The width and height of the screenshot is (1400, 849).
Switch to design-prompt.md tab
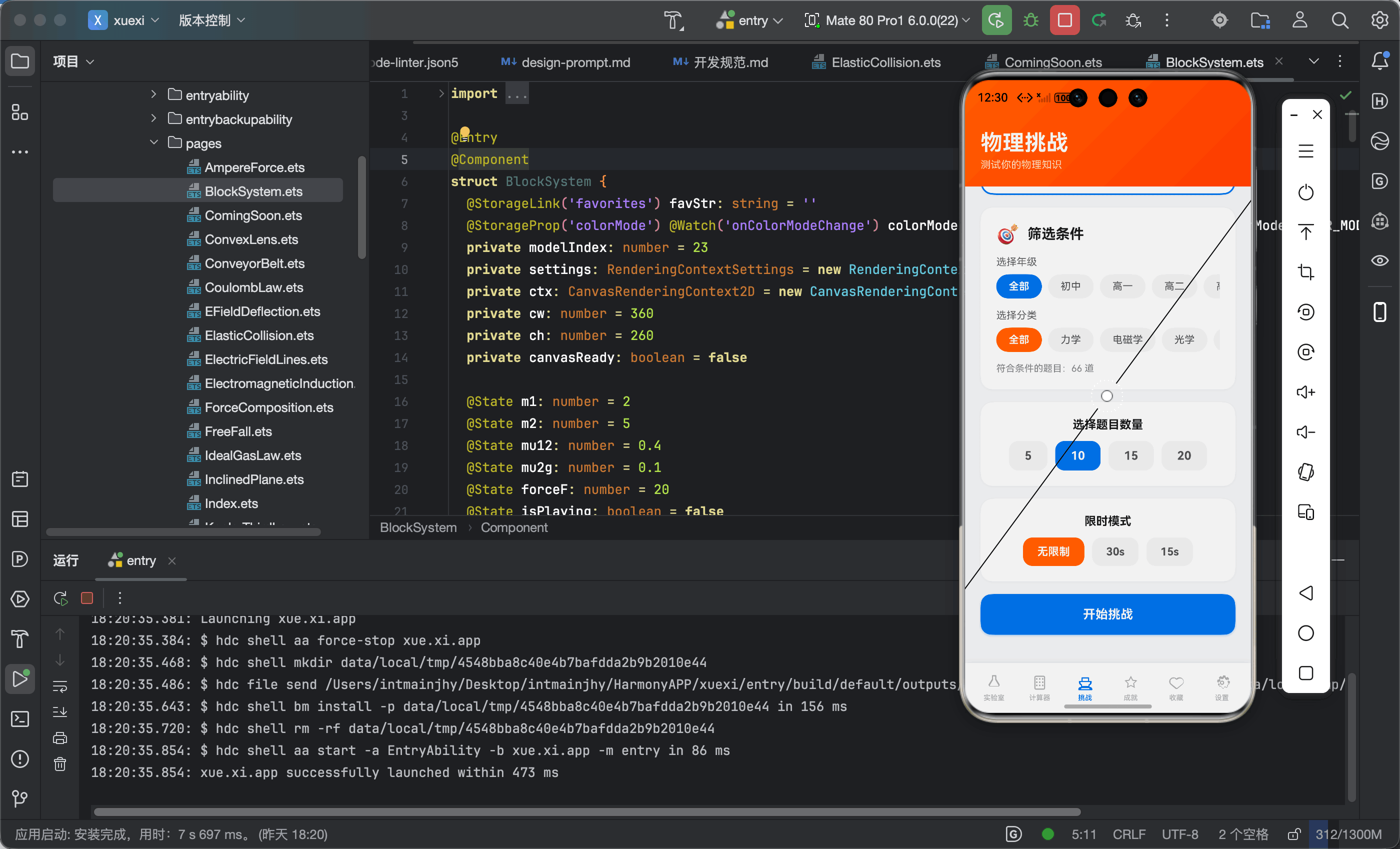pos(566,62)
